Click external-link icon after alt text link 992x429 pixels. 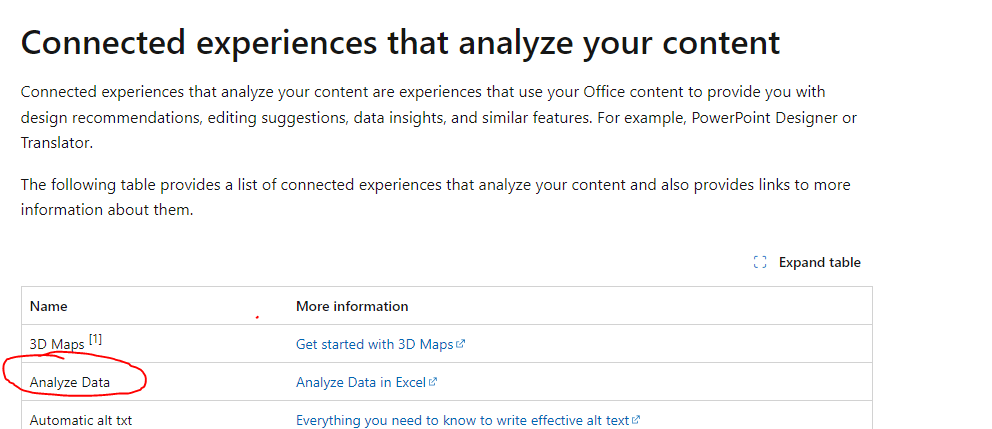tap(636, 420)
